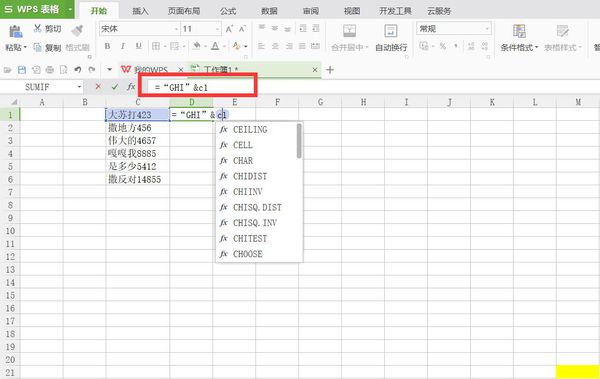Click the Paste clipboard icon

point(15,32)
